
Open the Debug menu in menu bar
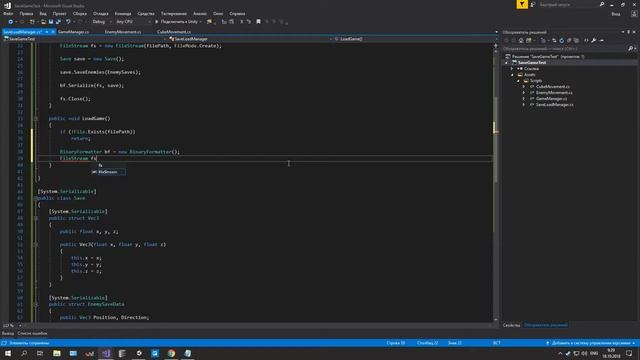click(x=100, y=13)
